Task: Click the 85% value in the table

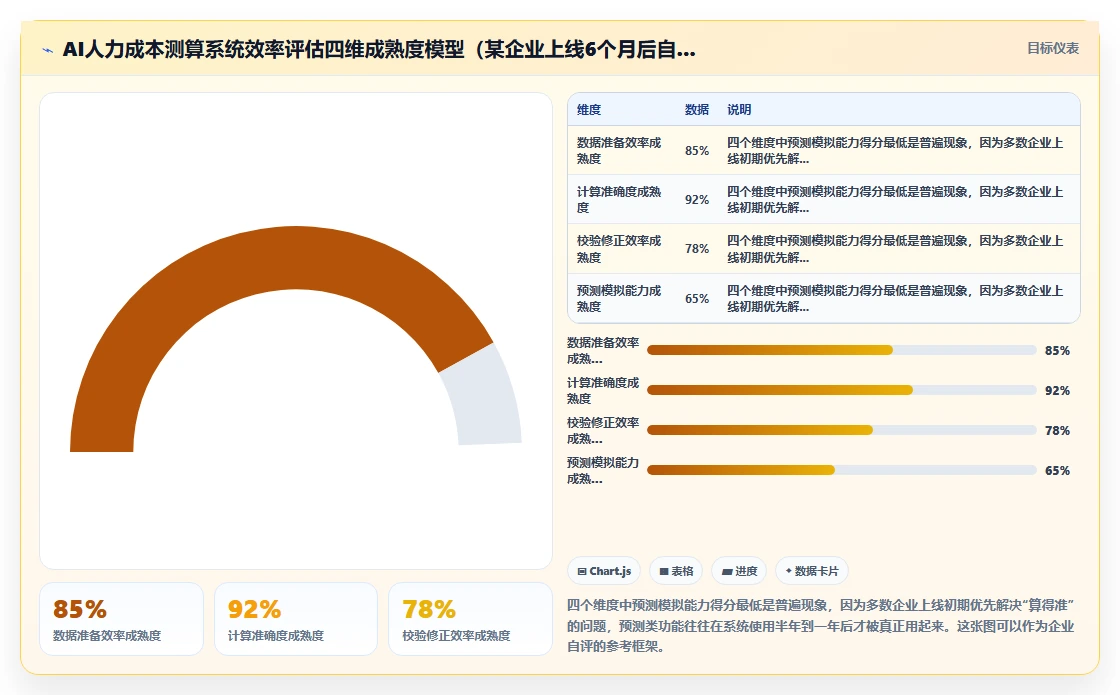Action: [x=697, y=151]
